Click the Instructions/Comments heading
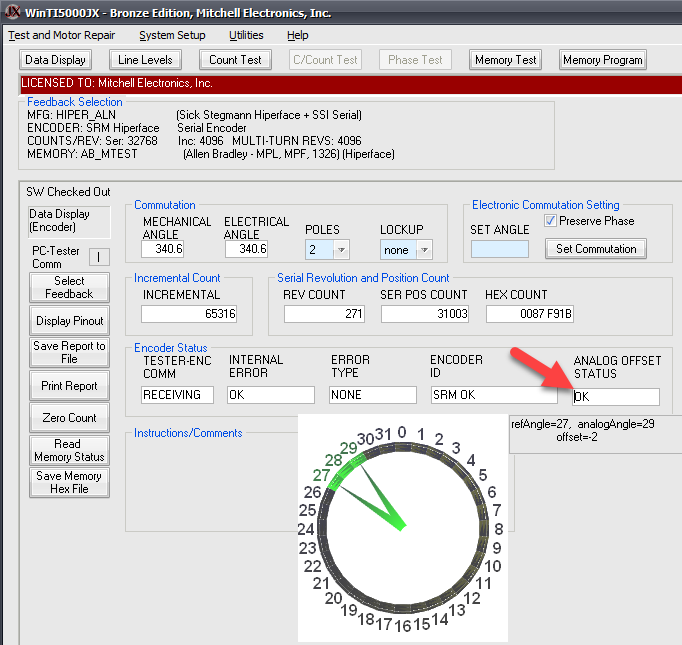Viewport: 682px width, 645px height. tap(188, 433)
